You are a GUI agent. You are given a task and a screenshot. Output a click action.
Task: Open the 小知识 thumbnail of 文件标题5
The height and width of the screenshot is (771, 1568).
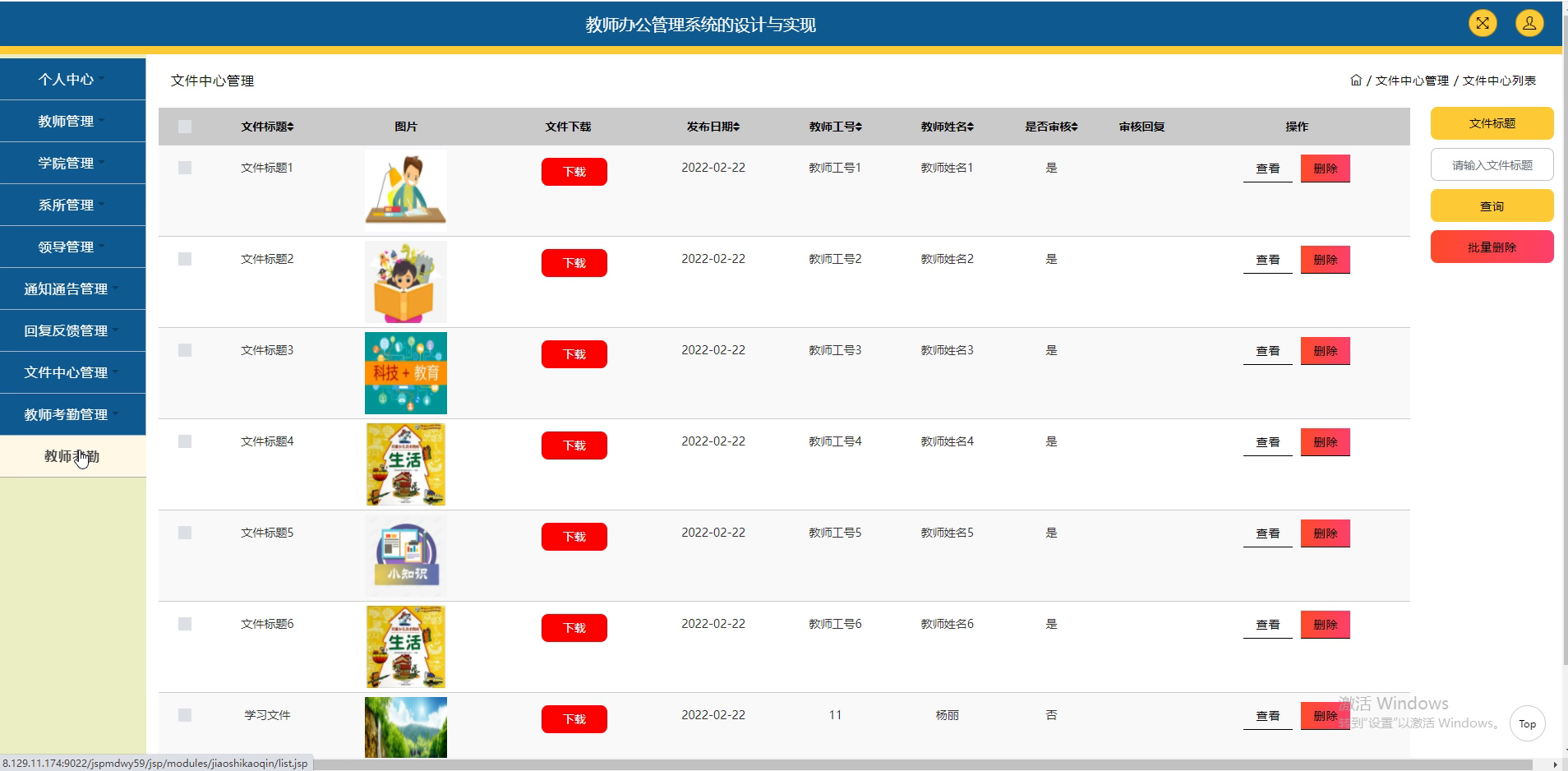coord(406,556)
